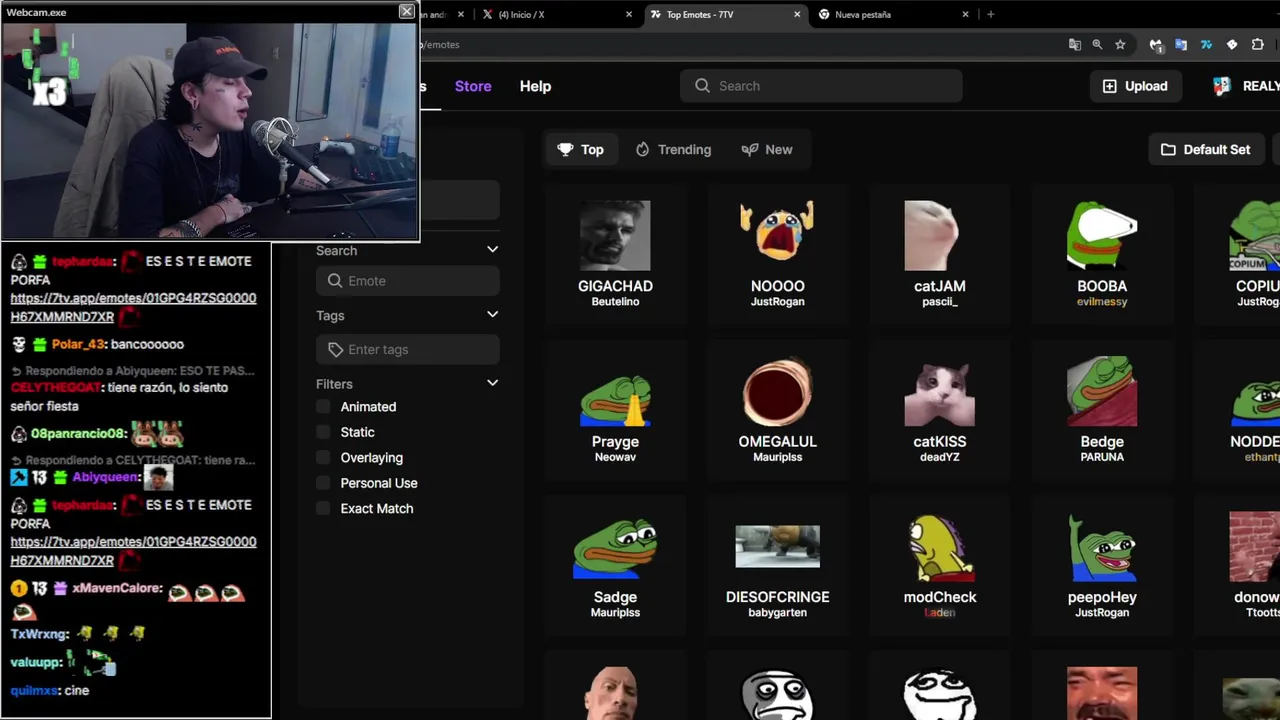The width and height of the screenshot is (1280, 720).
Task: Select the Trending emotes tab
Action: pos(673,149)
